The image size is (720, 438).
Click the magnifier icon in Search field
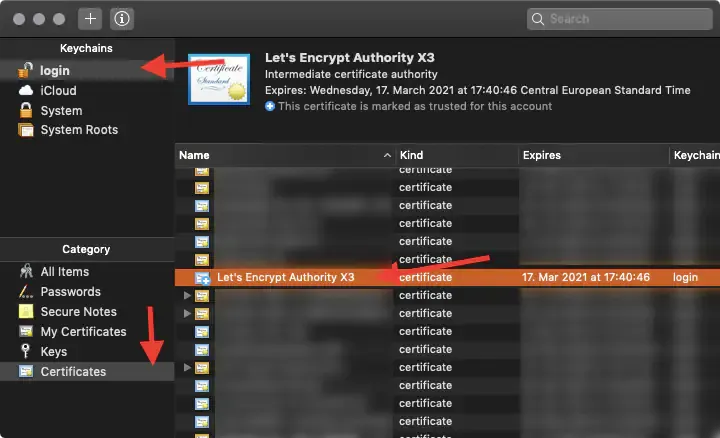click(x=538, y=19)
